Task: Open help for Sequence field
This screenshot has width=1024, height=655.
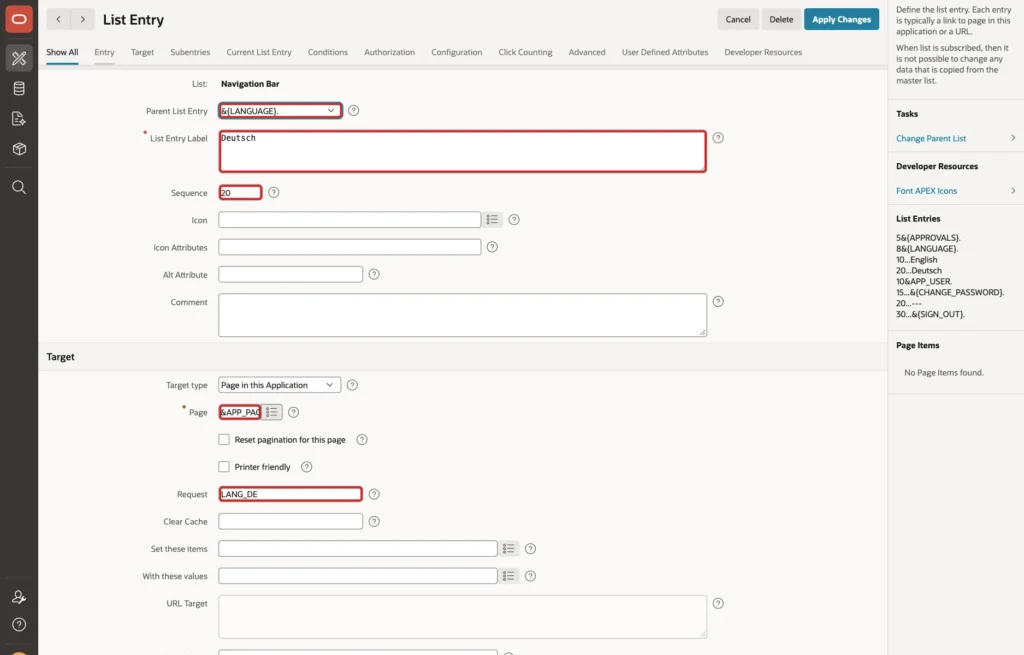Action: (274, 193)
